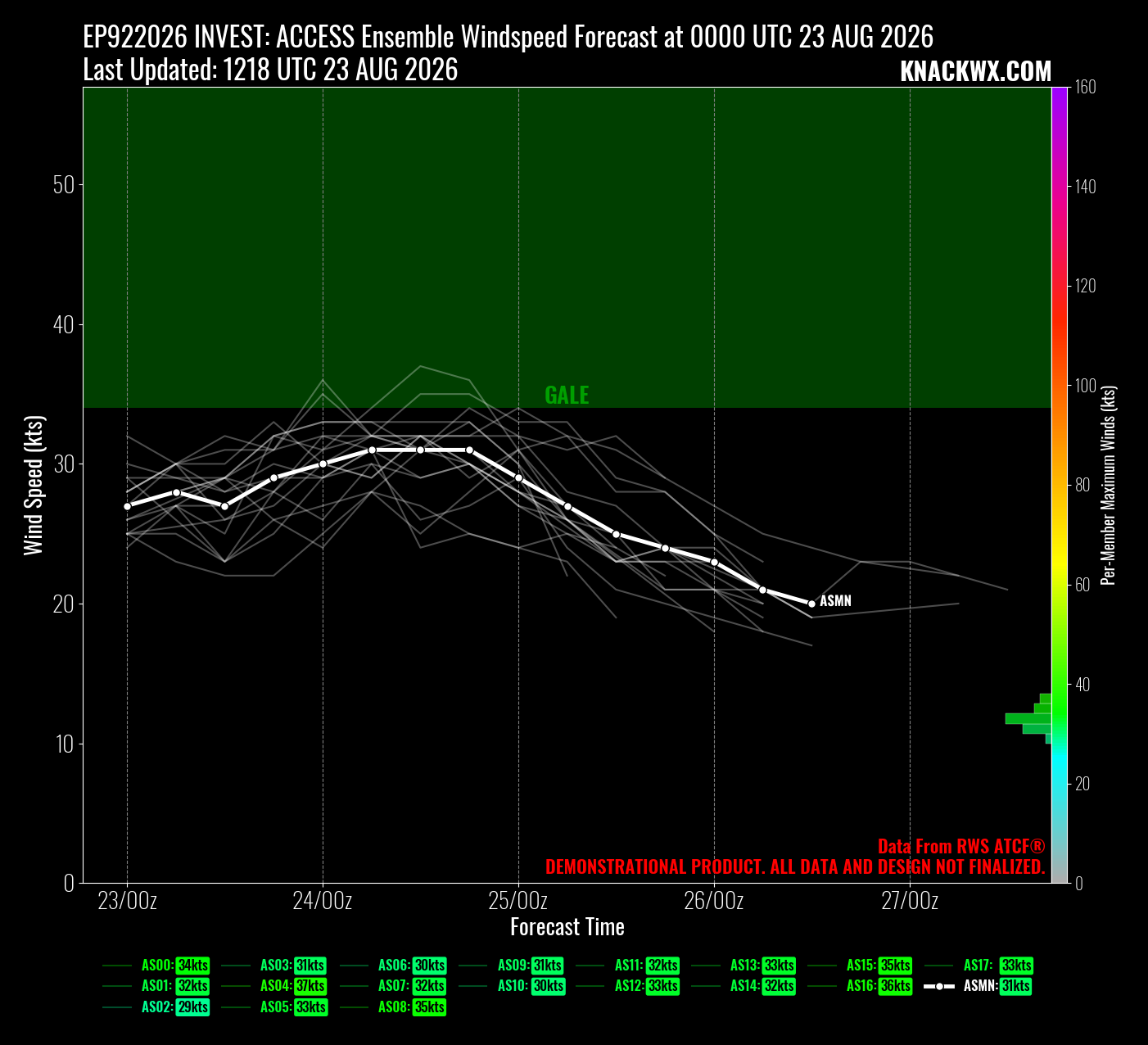Click the GALE threshold label

pyautogui.click(x=567, y=395)
